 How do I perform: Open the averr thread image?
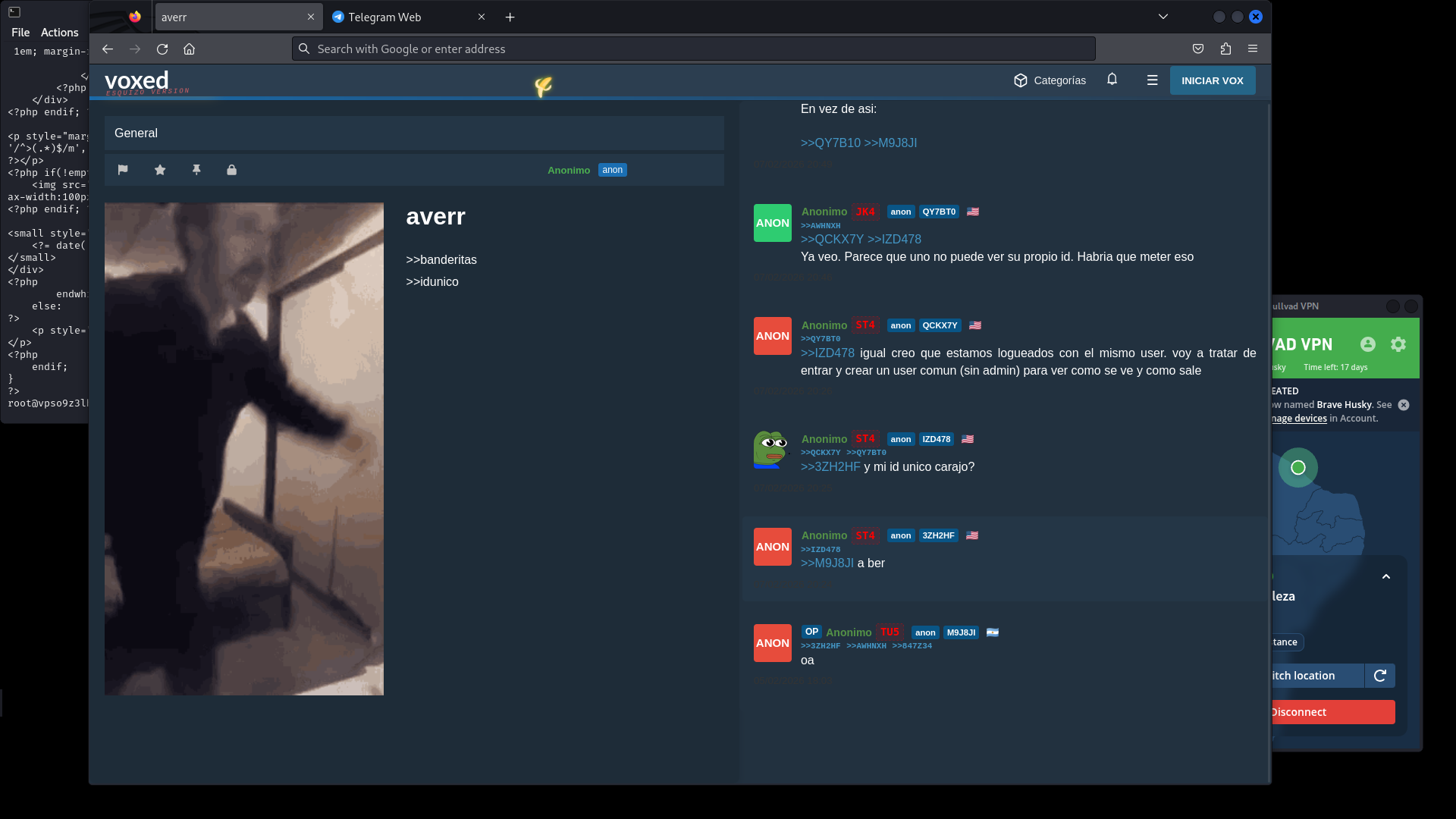[x=244, y=448]
